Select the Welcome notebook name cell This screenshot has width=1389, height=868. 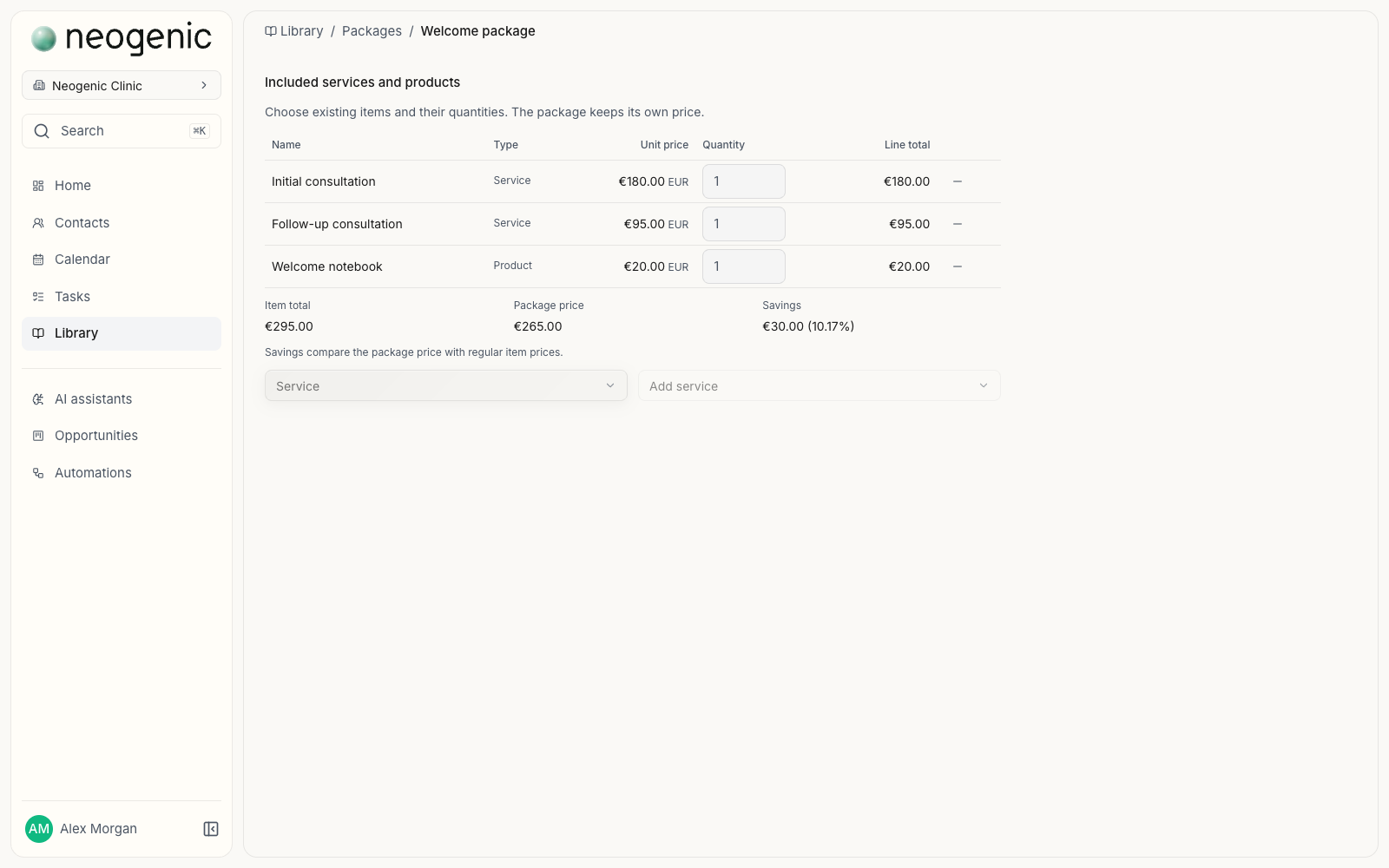coord(327,266)
